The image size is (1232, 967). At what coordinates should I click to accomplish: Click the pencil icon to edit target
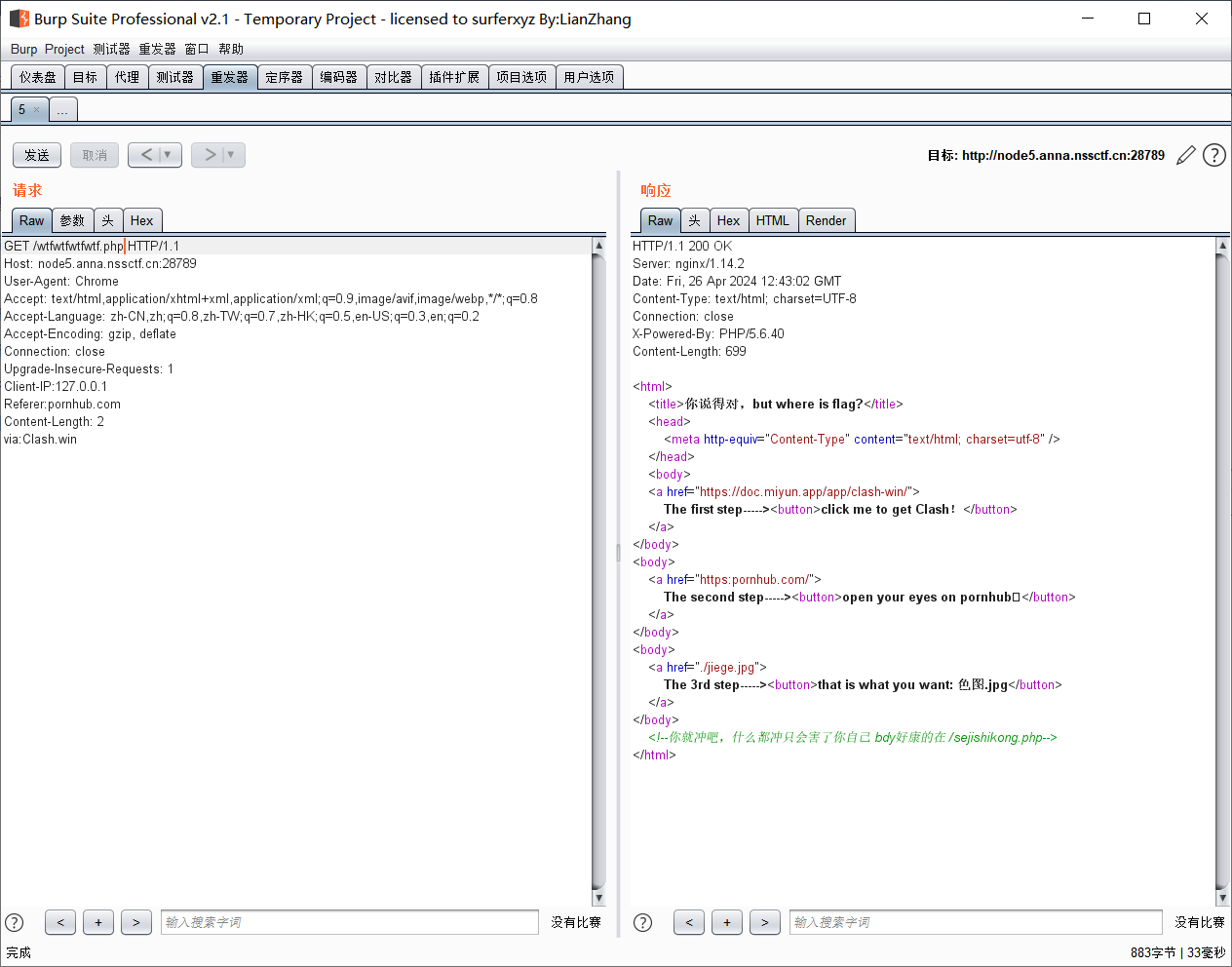pyautogui.click(x=1185, y=155)
